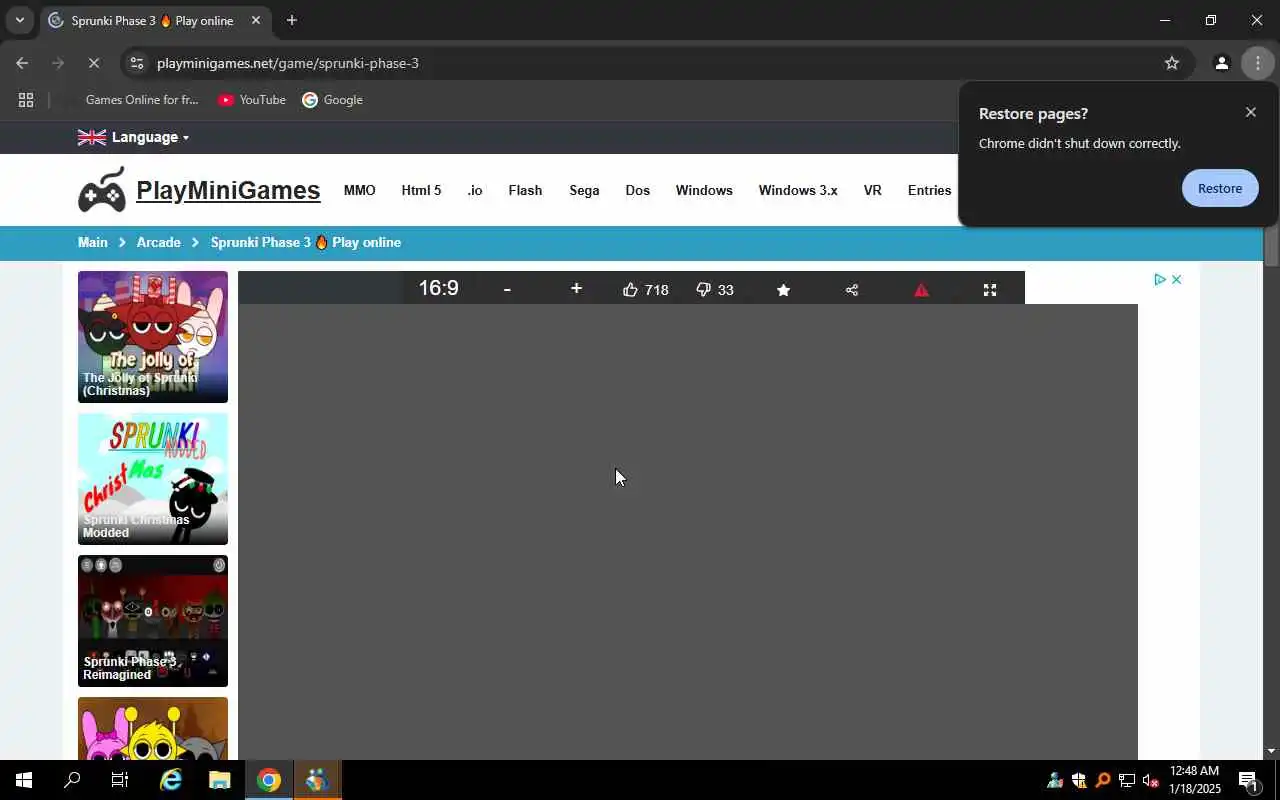
Task: Click the page vertical scrollbar
Action: 1271,245
